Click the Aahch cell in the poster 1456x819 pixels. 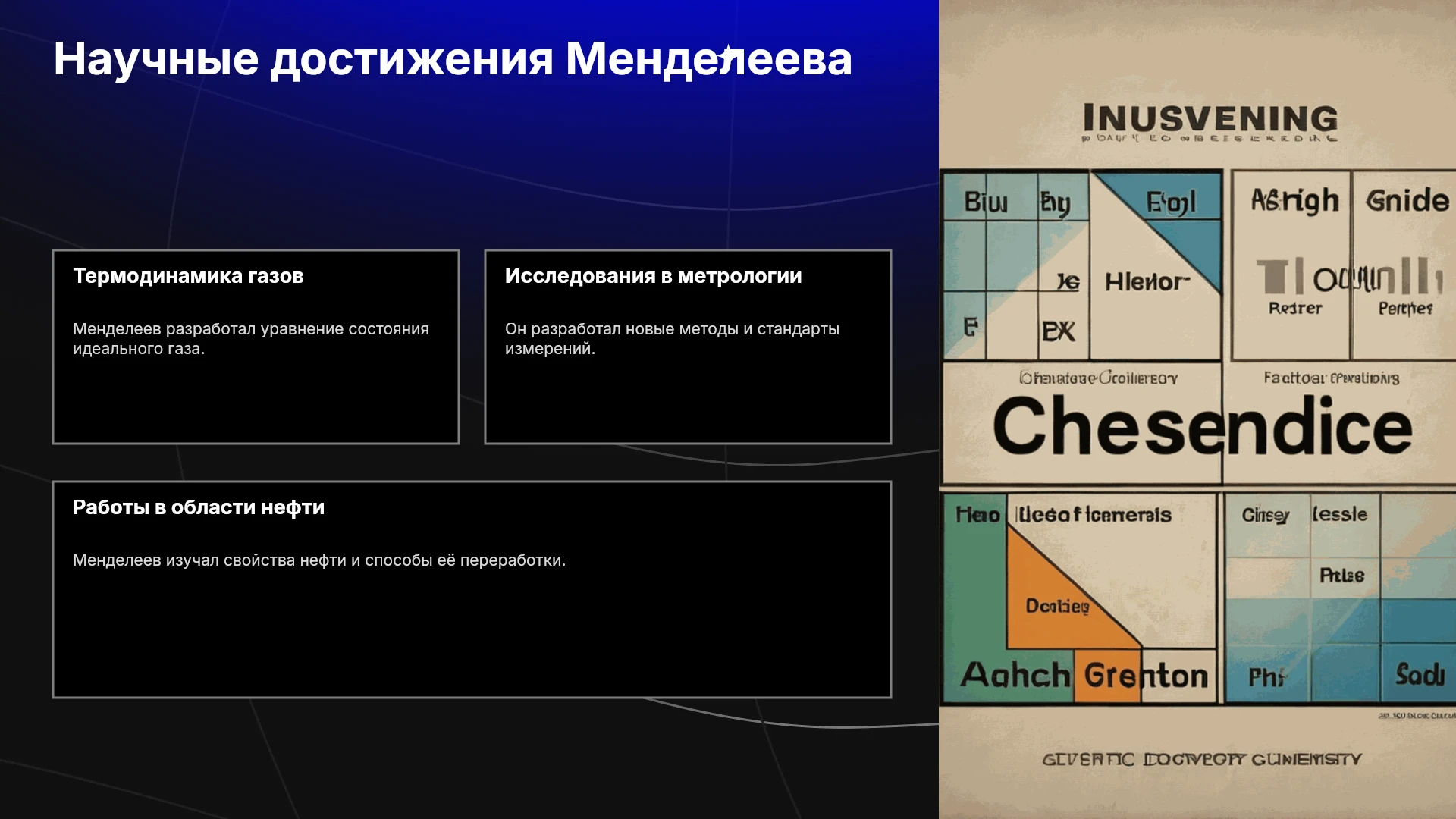tap(1015, 674)
